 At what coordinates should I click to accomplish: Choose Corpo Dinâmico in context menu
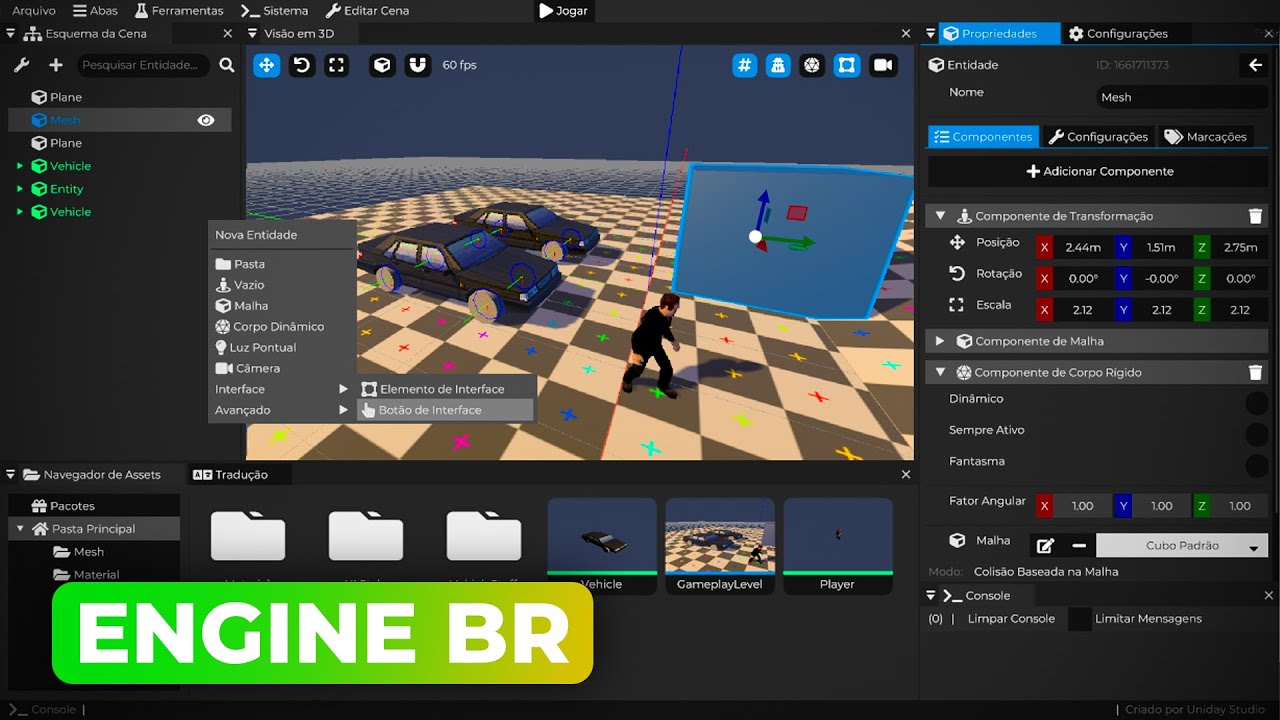282,326
